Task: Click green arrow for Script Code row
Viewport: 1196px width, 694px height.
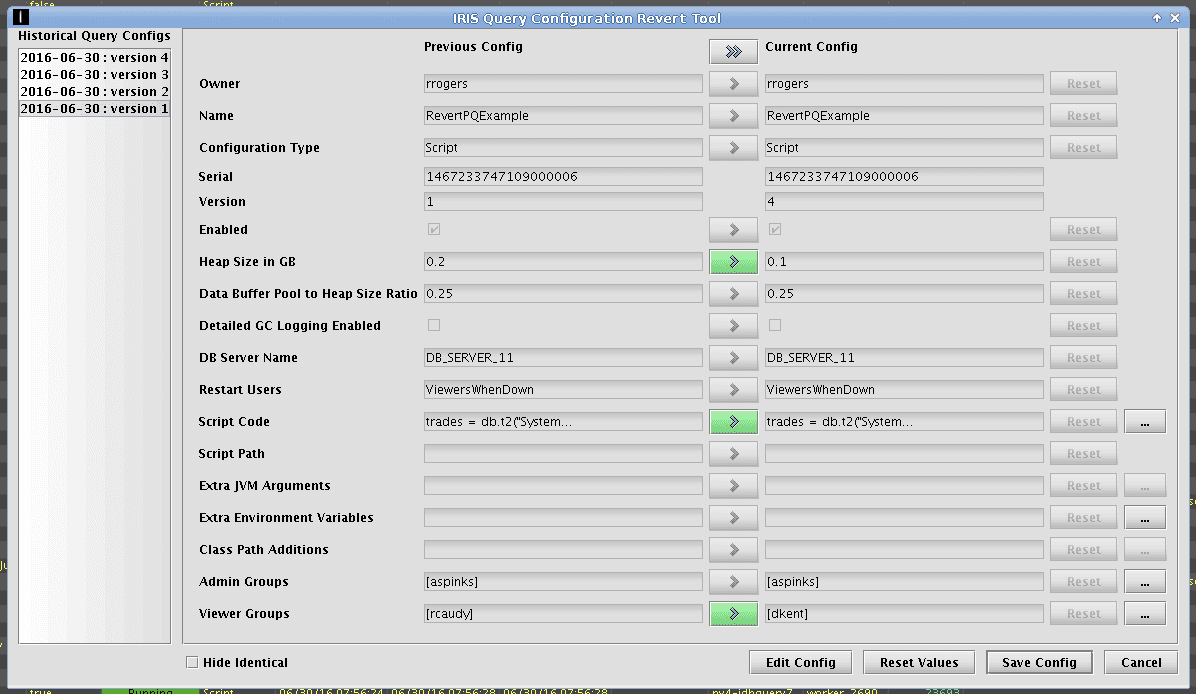Action: point(733,422)
